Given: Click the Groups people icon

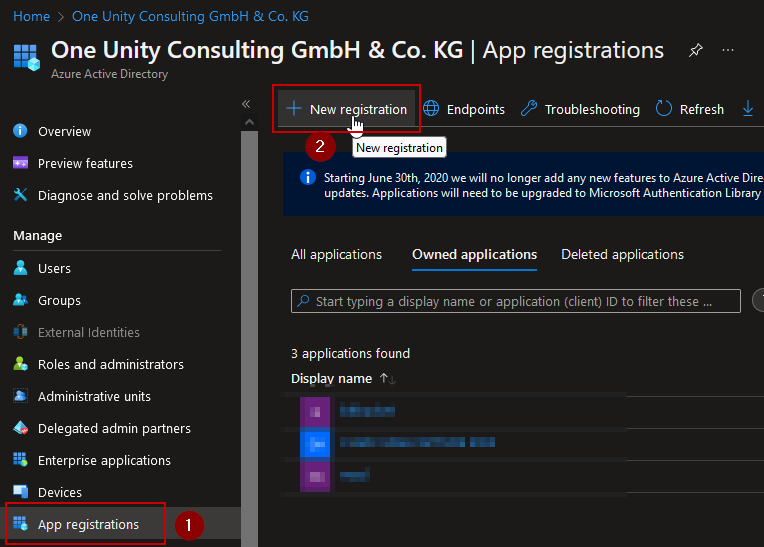Looking at the screenshot, I should click(x=20, y=300).
